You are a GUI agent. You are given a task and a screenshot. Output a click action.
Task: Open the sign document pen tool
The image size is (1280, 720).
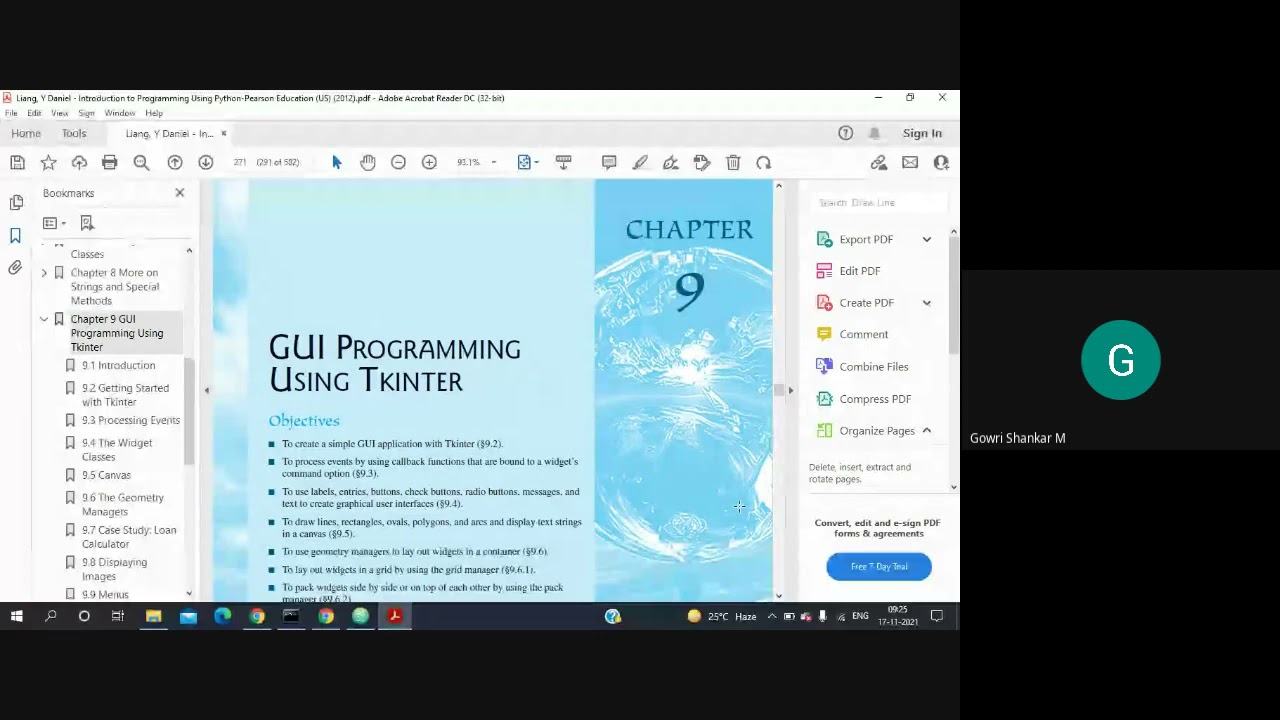pos(671,163)
